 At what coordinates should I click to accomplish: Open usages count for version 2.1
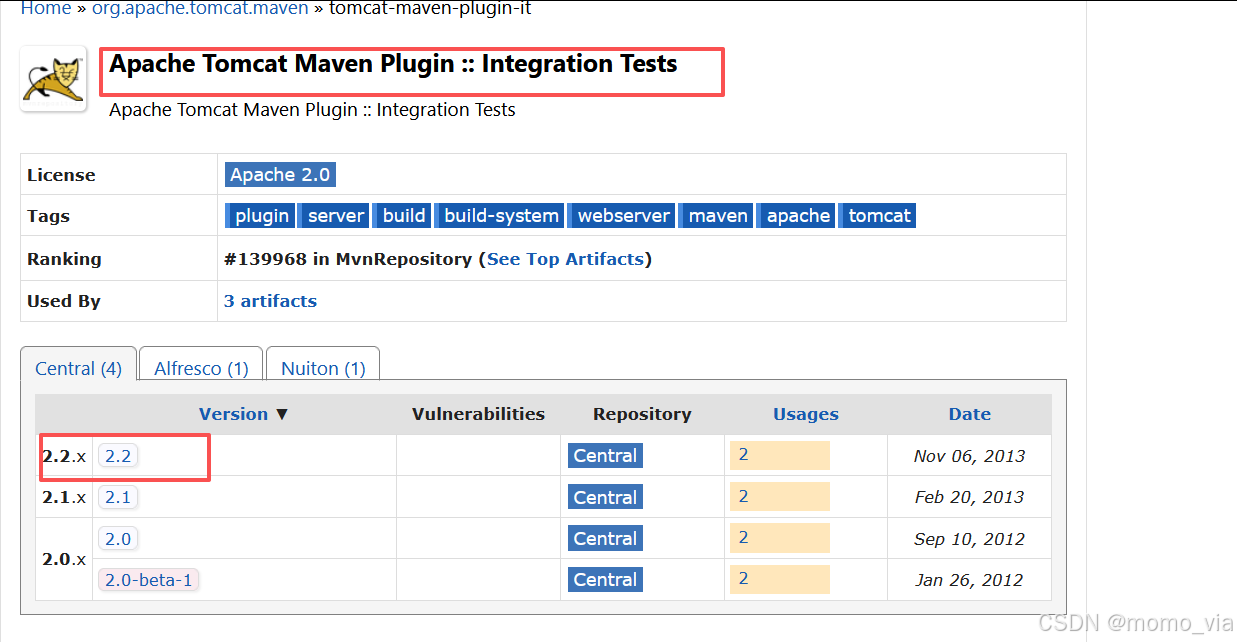coord(780,496)
